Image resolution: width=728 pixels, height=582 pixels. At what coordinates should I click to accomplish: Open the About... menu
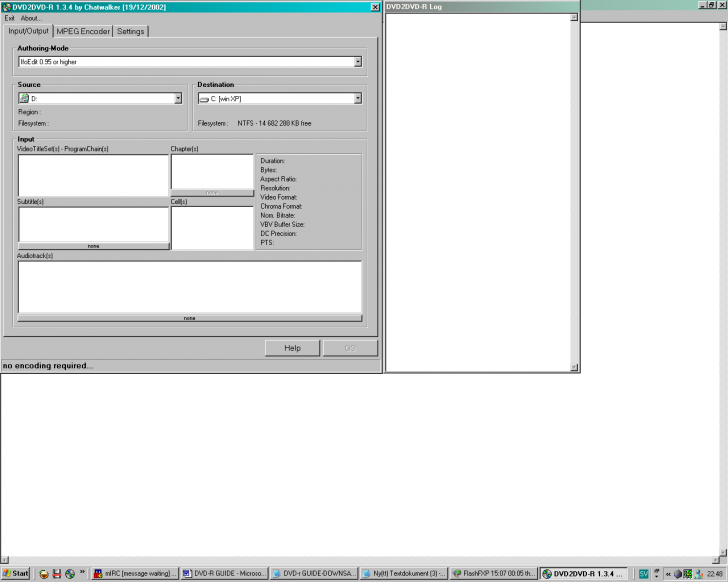tap(31, 18)
